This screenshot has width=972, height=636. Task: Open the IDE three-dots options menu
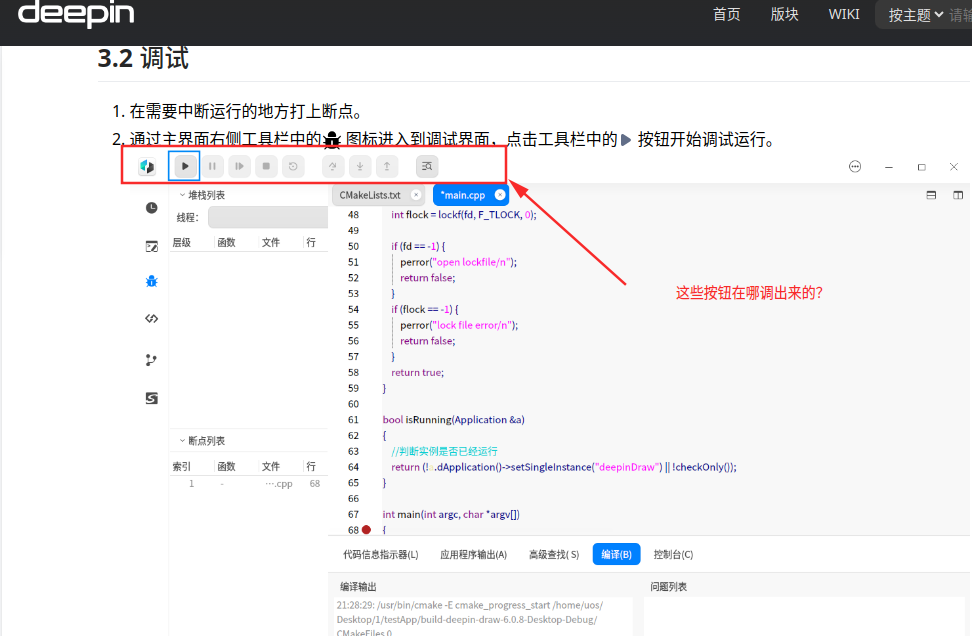point(855,166)
